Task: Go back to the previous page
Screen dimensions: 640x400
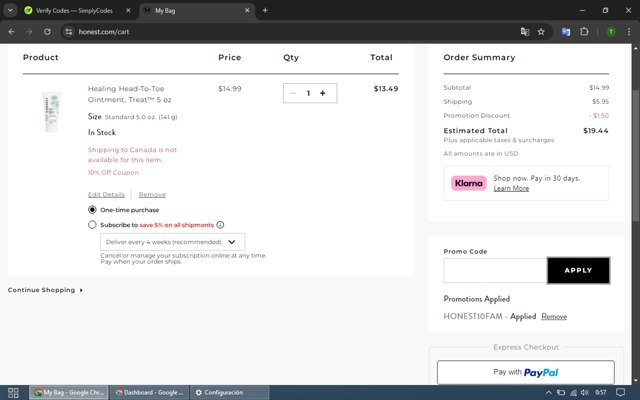Action: coord(11,31)
